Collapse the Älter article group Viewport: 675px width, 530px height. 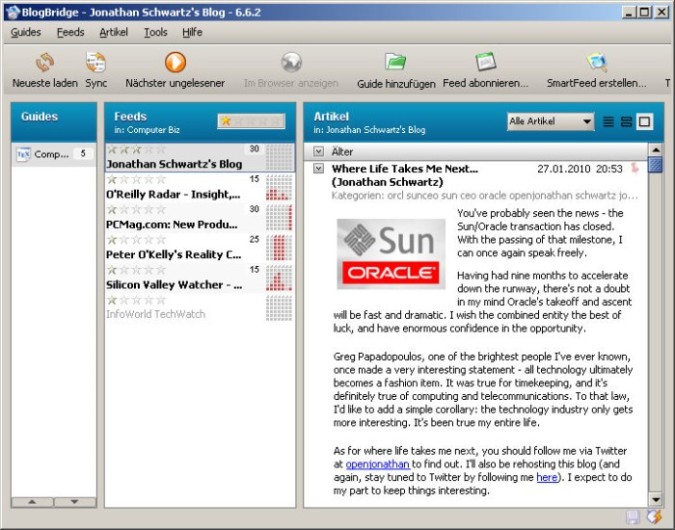tap(319, 152)
